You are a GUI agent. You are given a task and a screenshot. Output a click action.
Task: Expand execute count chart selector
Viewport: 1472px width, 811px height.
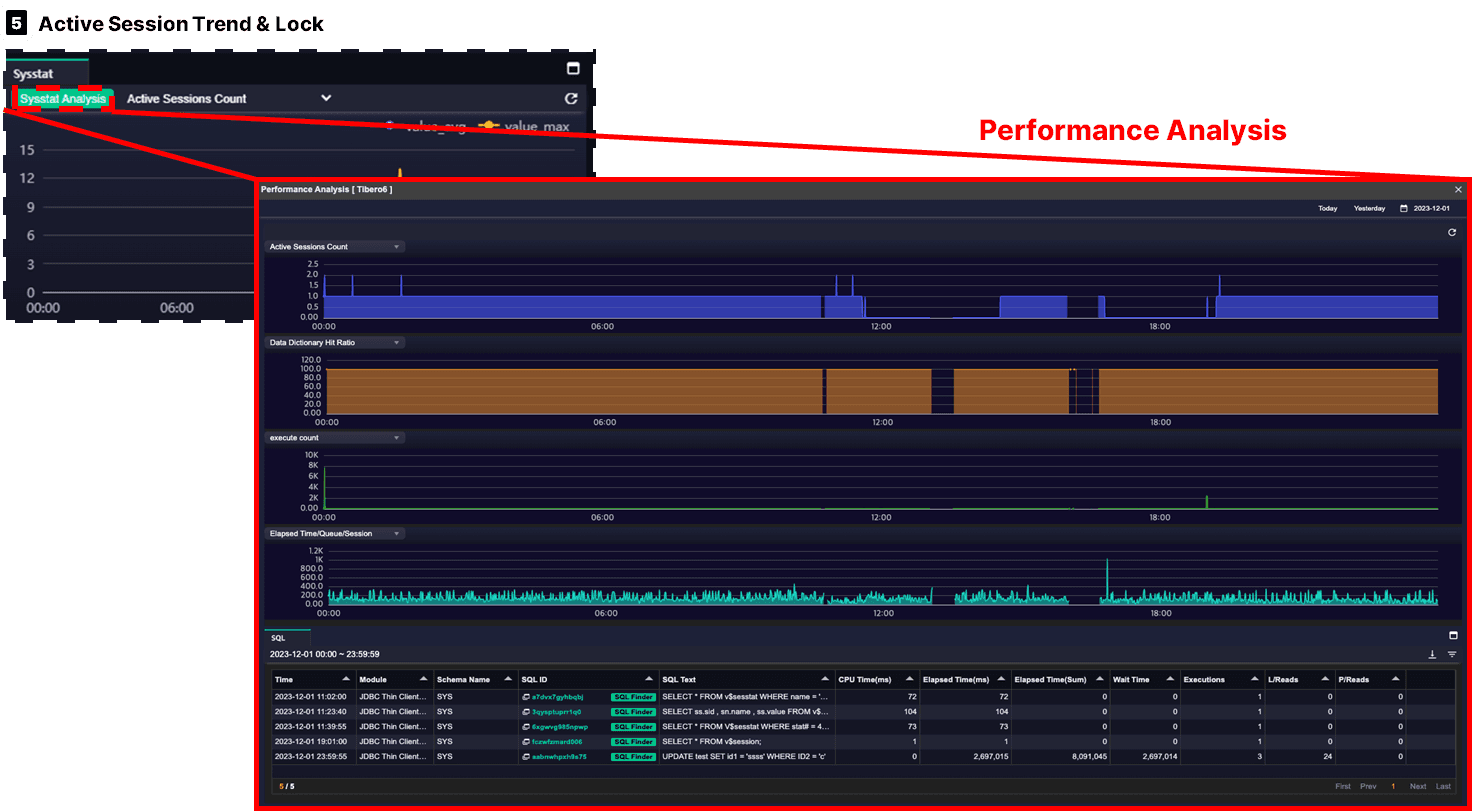(334, 437)
